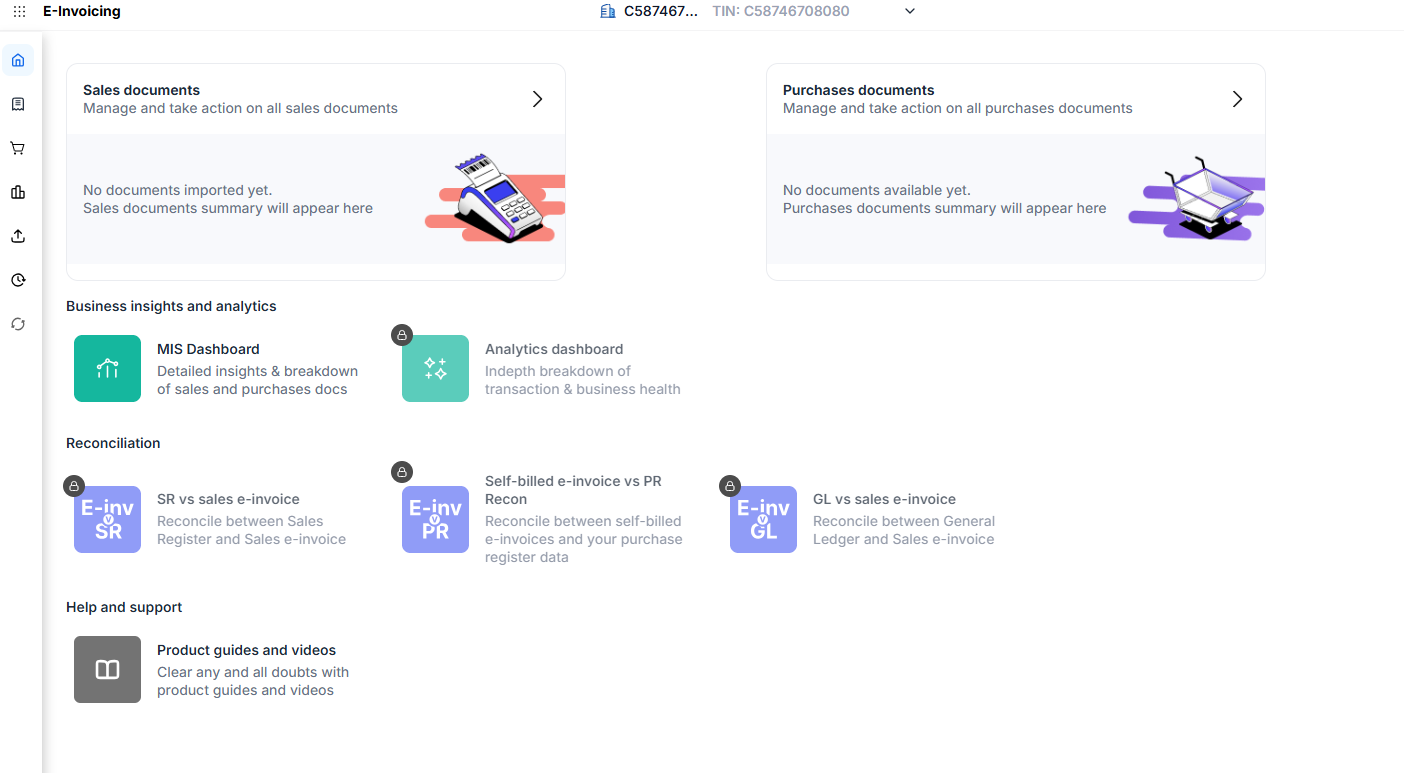Viewport: 1404px width, 773px height.
Task: Open GL vs sales e-invoice reconciliation
Action: [x=884, y=499]
